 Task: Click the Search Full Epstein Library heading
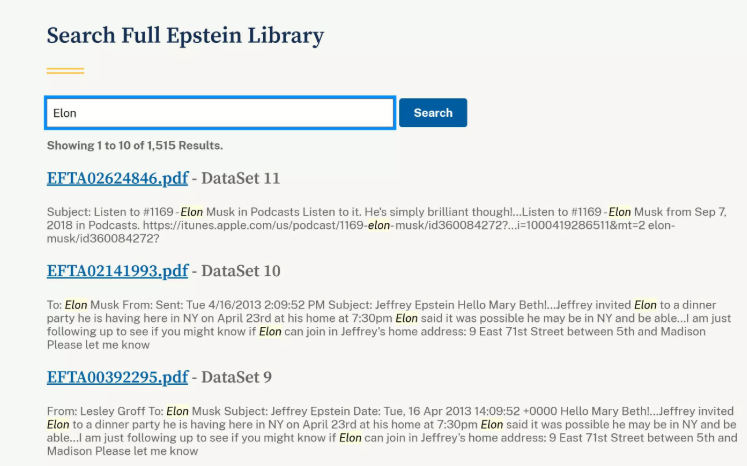(x=185, y=37)
